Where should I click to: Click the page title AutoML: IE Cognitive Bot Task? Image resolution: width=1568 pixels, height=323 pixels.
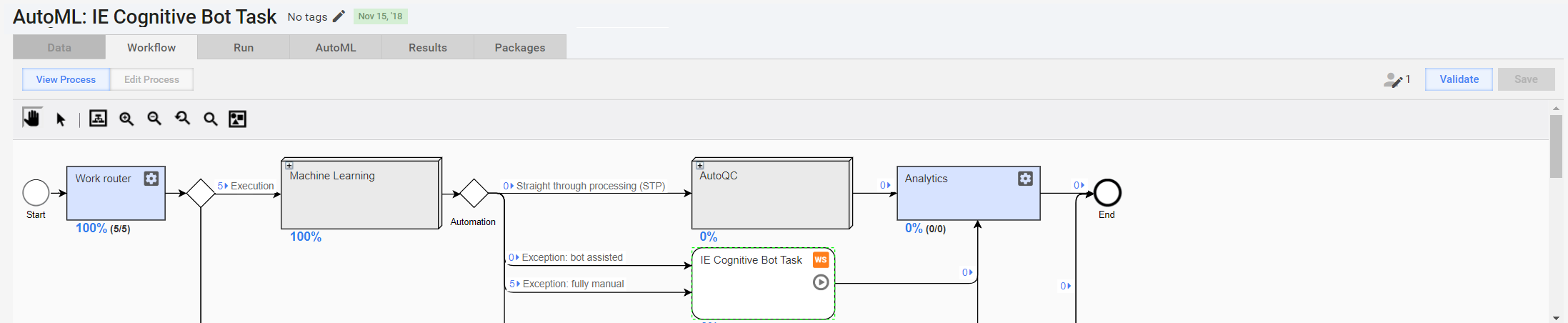(144, 16)
